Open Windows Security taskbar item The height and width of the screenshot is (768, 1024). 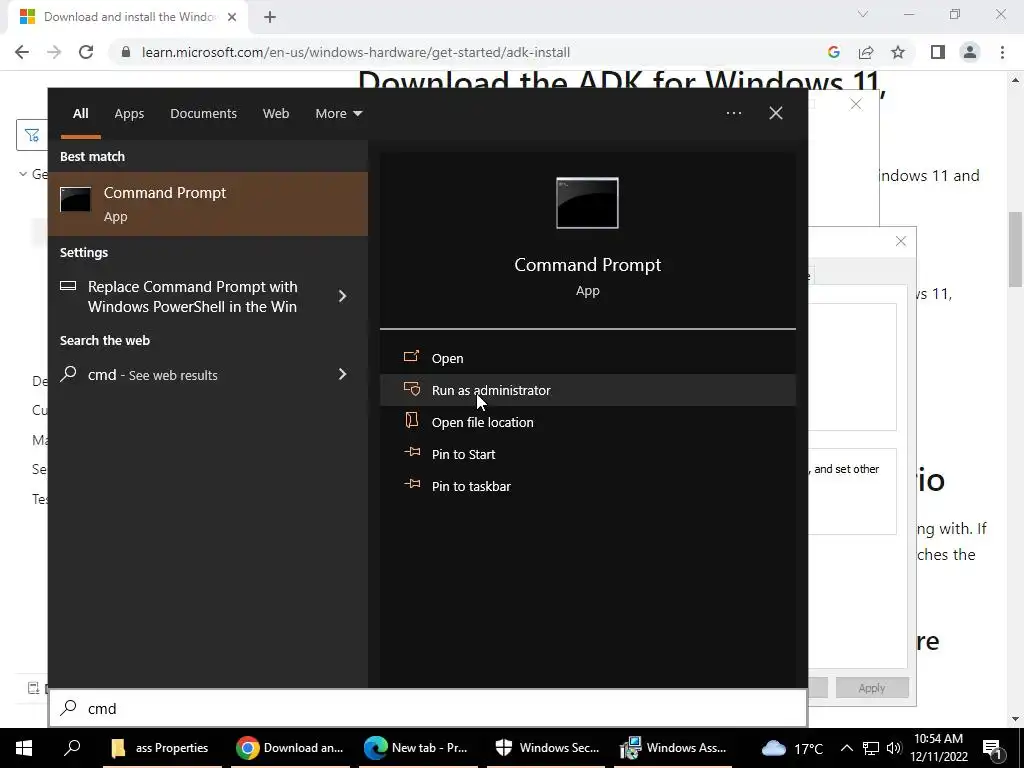(x=547, y=748)
